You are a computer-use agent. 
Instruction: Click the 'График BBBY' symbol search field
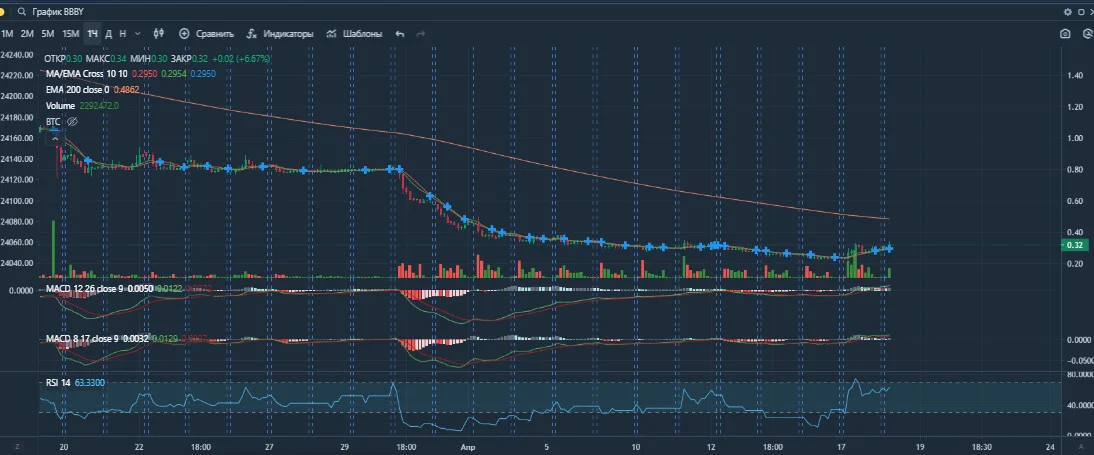(x=57, y=12)
